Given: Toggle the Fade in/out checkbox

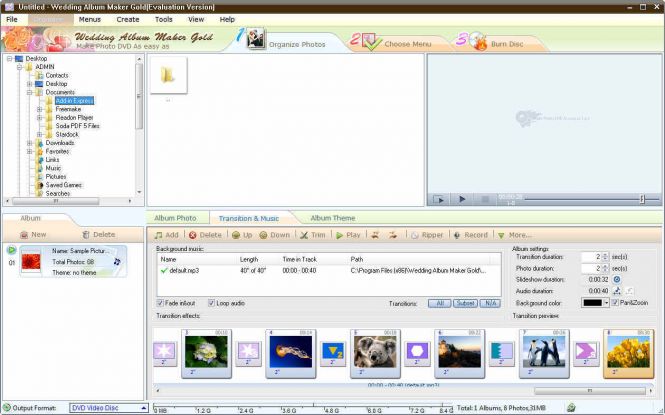Looking at the screenshot, I should pyautogui.click(x=160, y=303).
